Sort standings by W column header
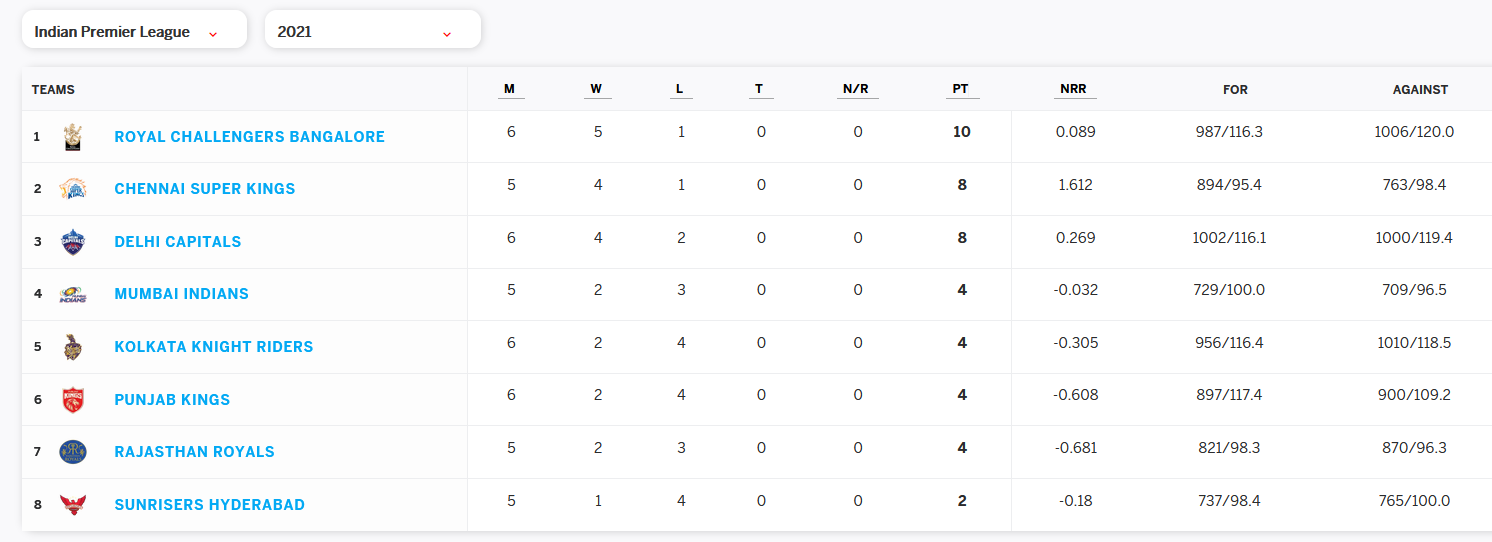Image resolution: width=1492 pixels, height=542 pixels. [x=596, y=89]
